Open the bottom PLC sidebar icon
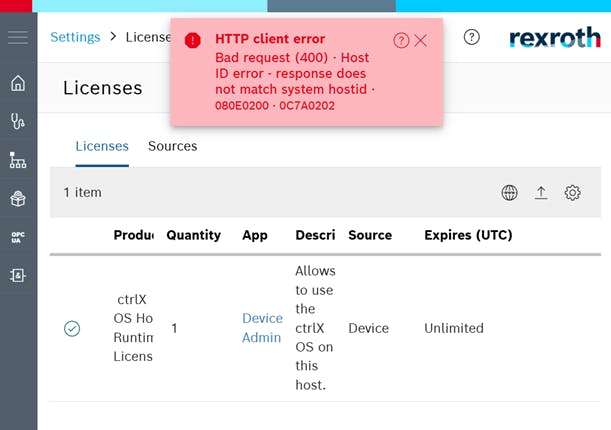The width and height of the screenshot is (611, 430). (x=18, y=274)
